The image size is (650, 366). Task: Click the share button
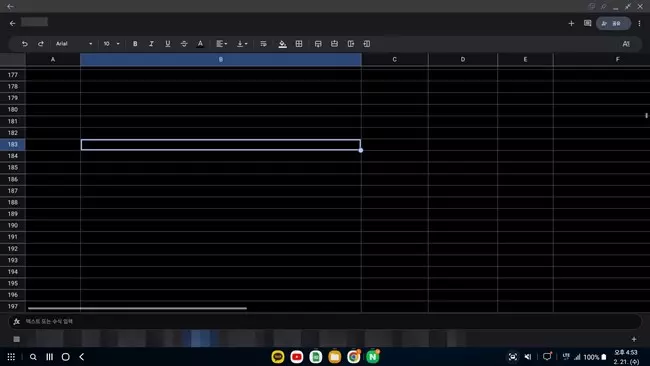tap(613, 23)
